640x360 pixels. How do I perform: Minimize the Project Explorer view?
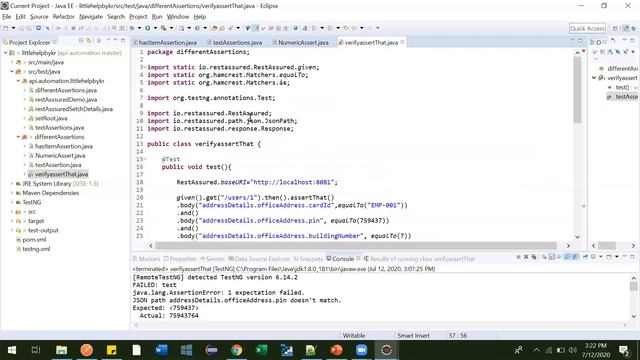coord(115,40)
